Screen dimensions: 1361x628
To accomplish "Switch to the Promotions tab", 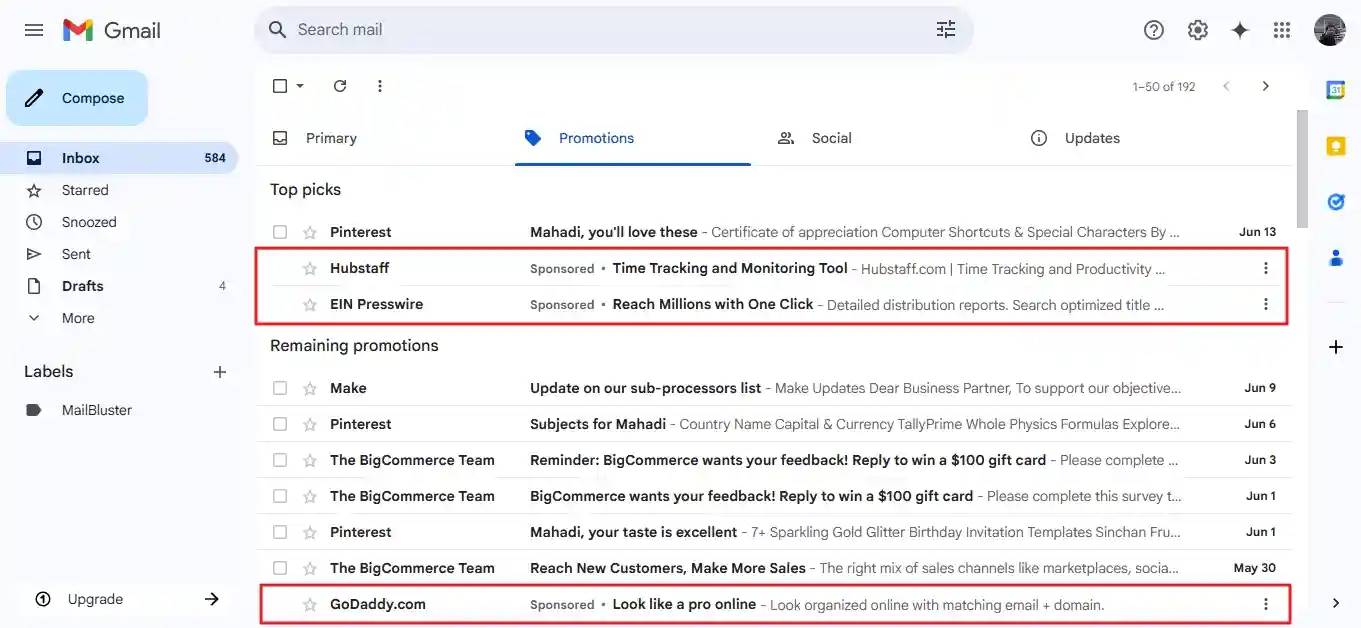I will pyautogui.click(x=633, y=138).
